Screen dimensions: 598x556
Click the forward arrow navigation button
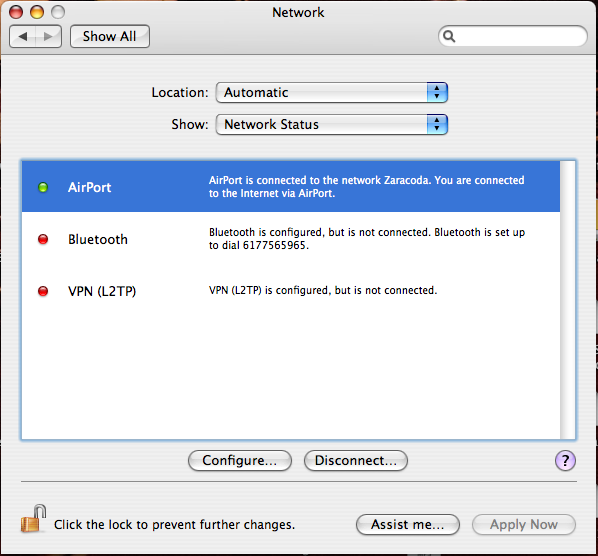[x=48, y=37]
